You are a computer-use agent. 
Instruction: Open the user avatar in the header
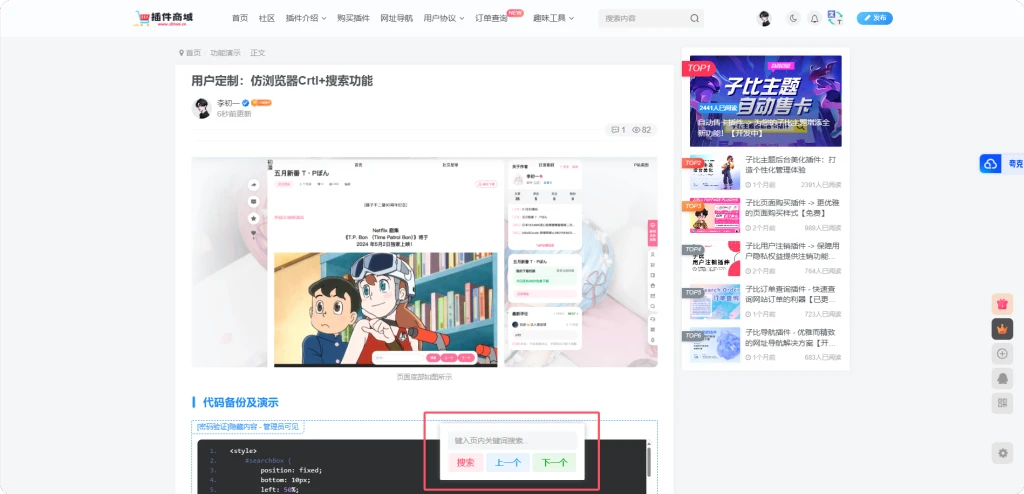764,18
